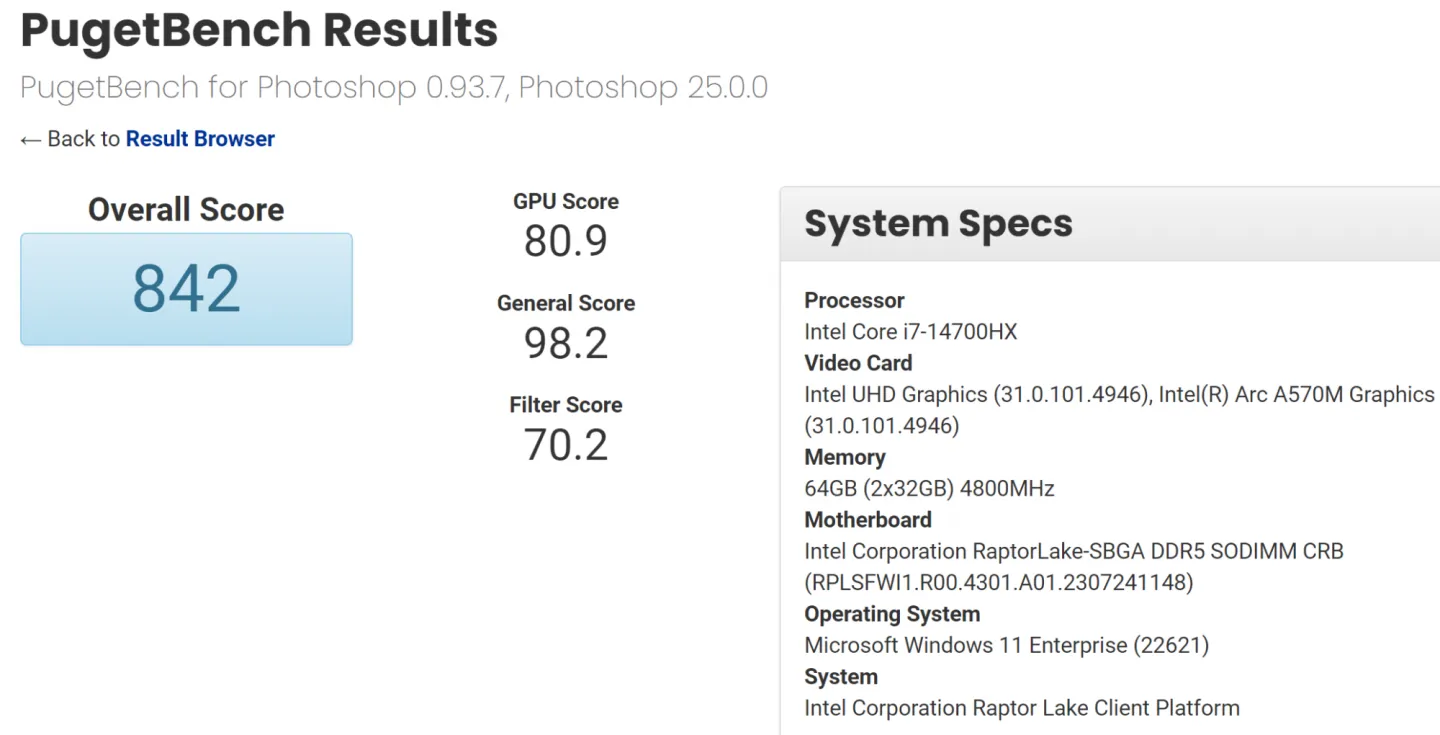
Task: Select the Filter Score label
Action: pyautogui.click(x=565, y=405)
